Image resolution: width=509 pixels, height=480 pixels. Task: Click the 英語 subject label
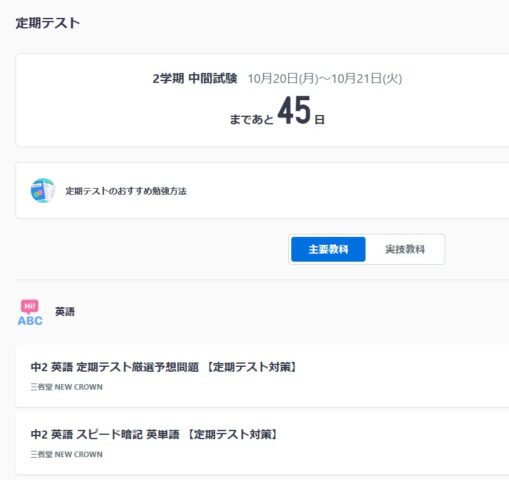coord(65,312)
